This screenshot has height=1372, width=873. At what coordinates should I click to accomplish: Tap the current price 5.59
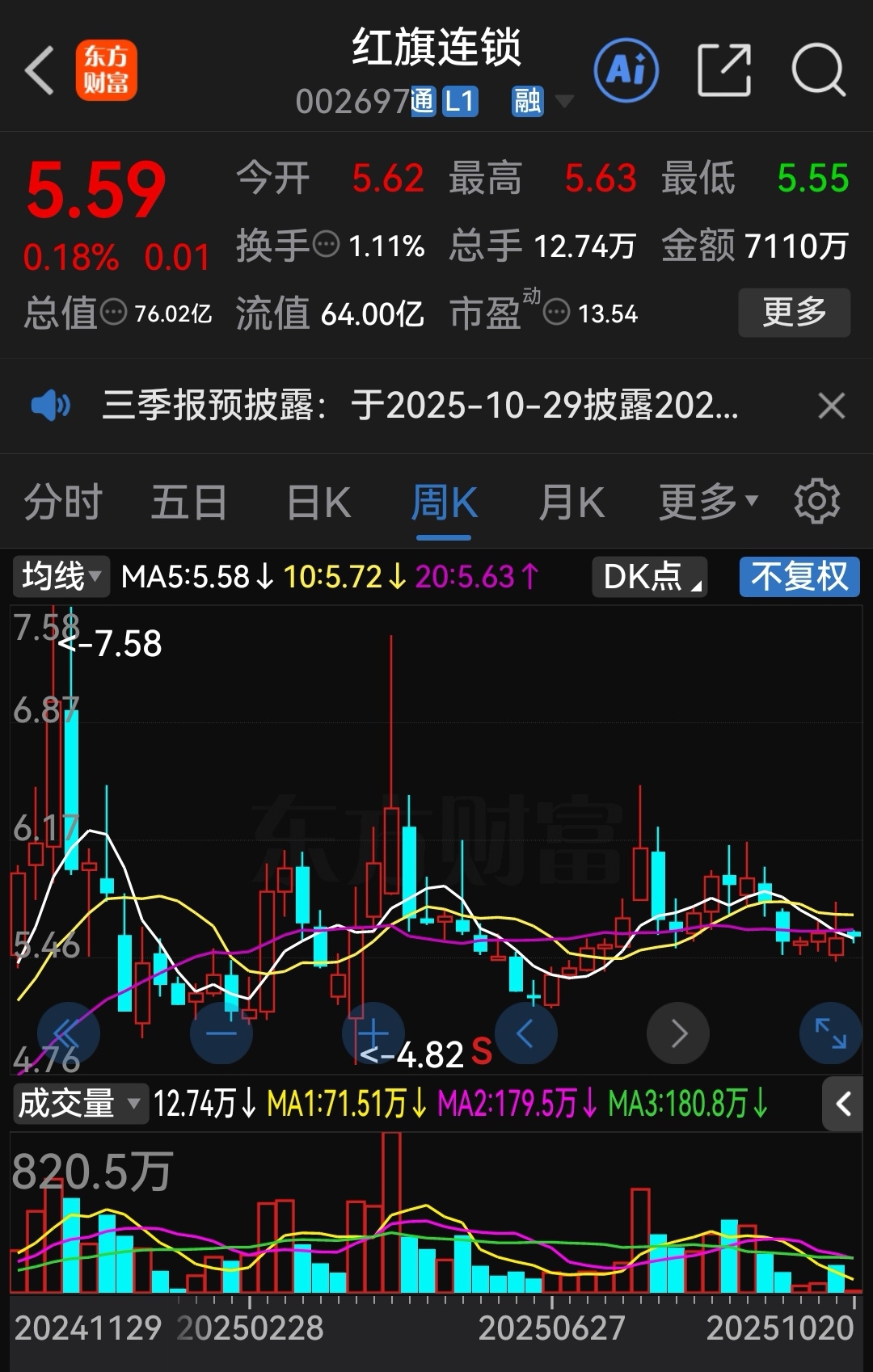tap(95, 190)
